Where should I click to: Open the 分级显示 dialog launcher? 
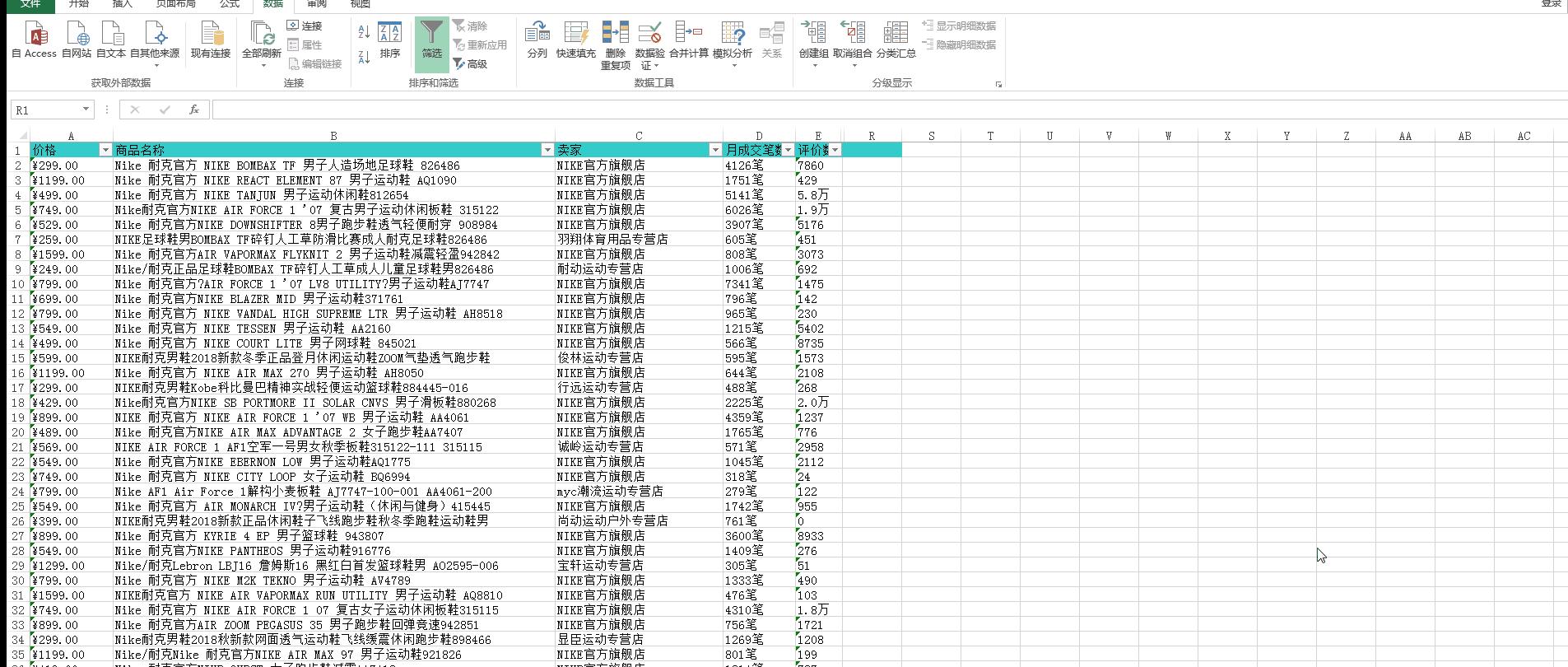pyautogui.click(x=998, y=84)
